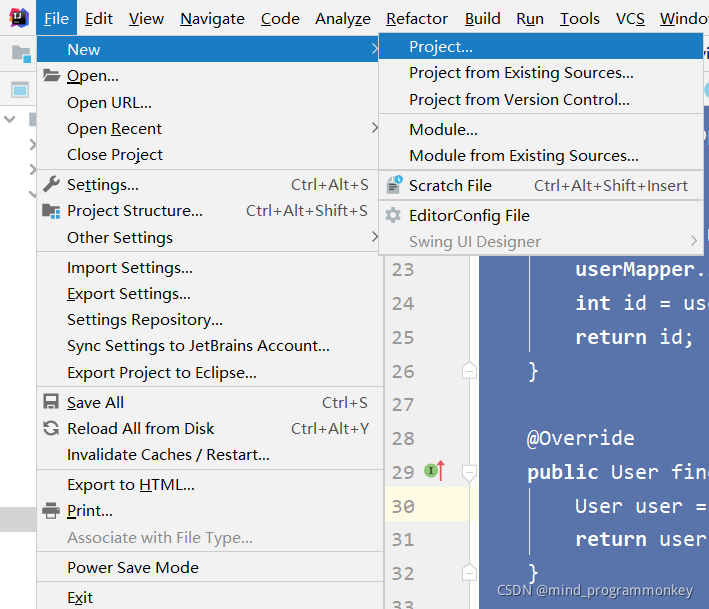The height and width of the screenshot is (609, 709).
Task: Click the Save All floppy disk icon
Action: click(x=51, y=401)
